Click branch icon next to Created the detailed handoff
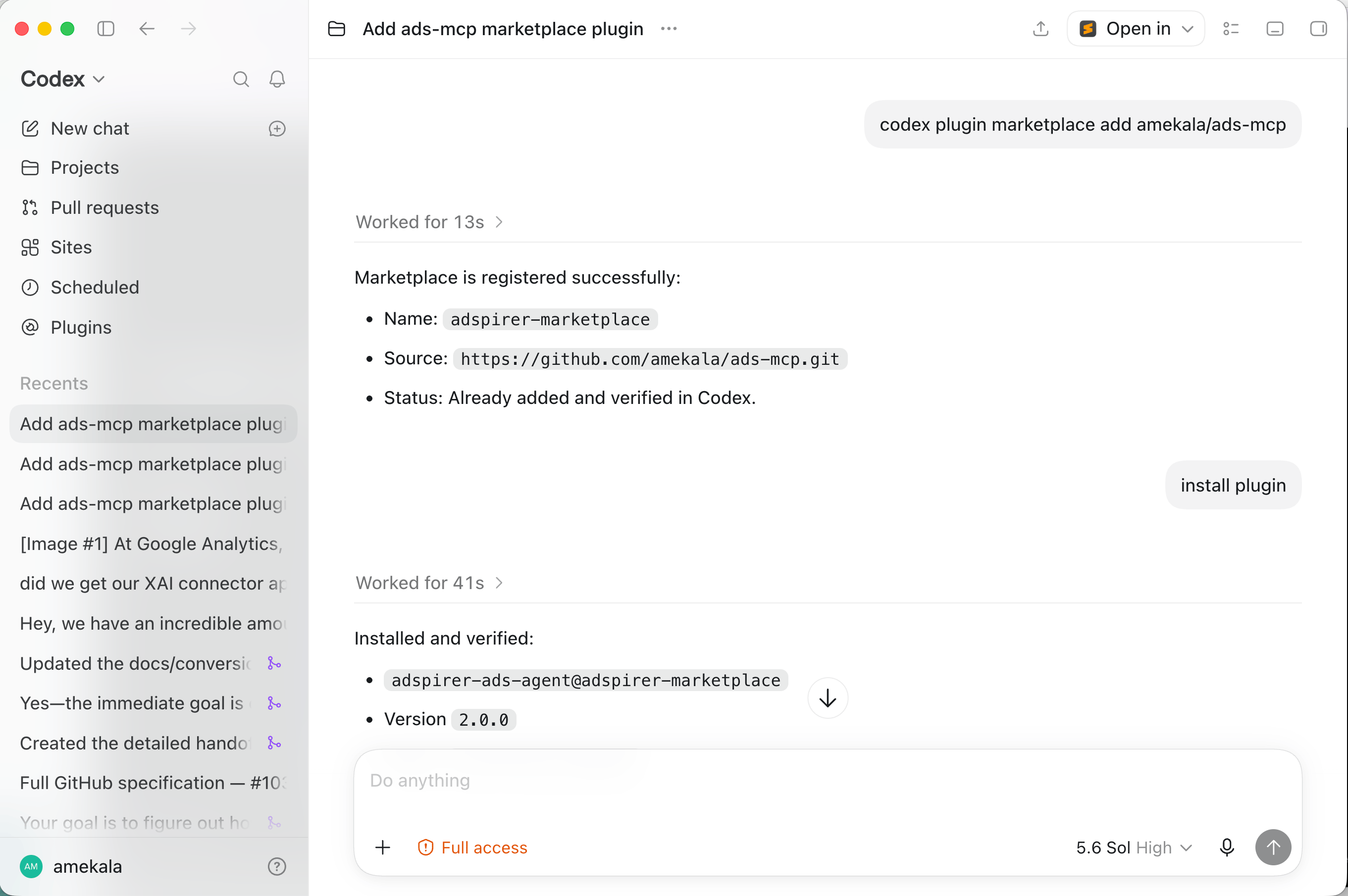The image size is (1348, 896). [x=274, y=743]
